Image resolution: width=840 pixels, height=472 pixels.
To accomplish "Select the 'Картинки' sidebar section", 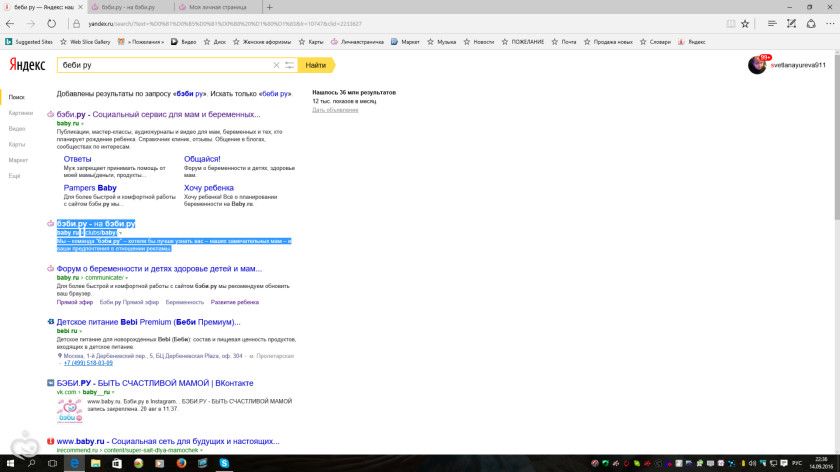I will pyautogui.click(x=20, y=113).
